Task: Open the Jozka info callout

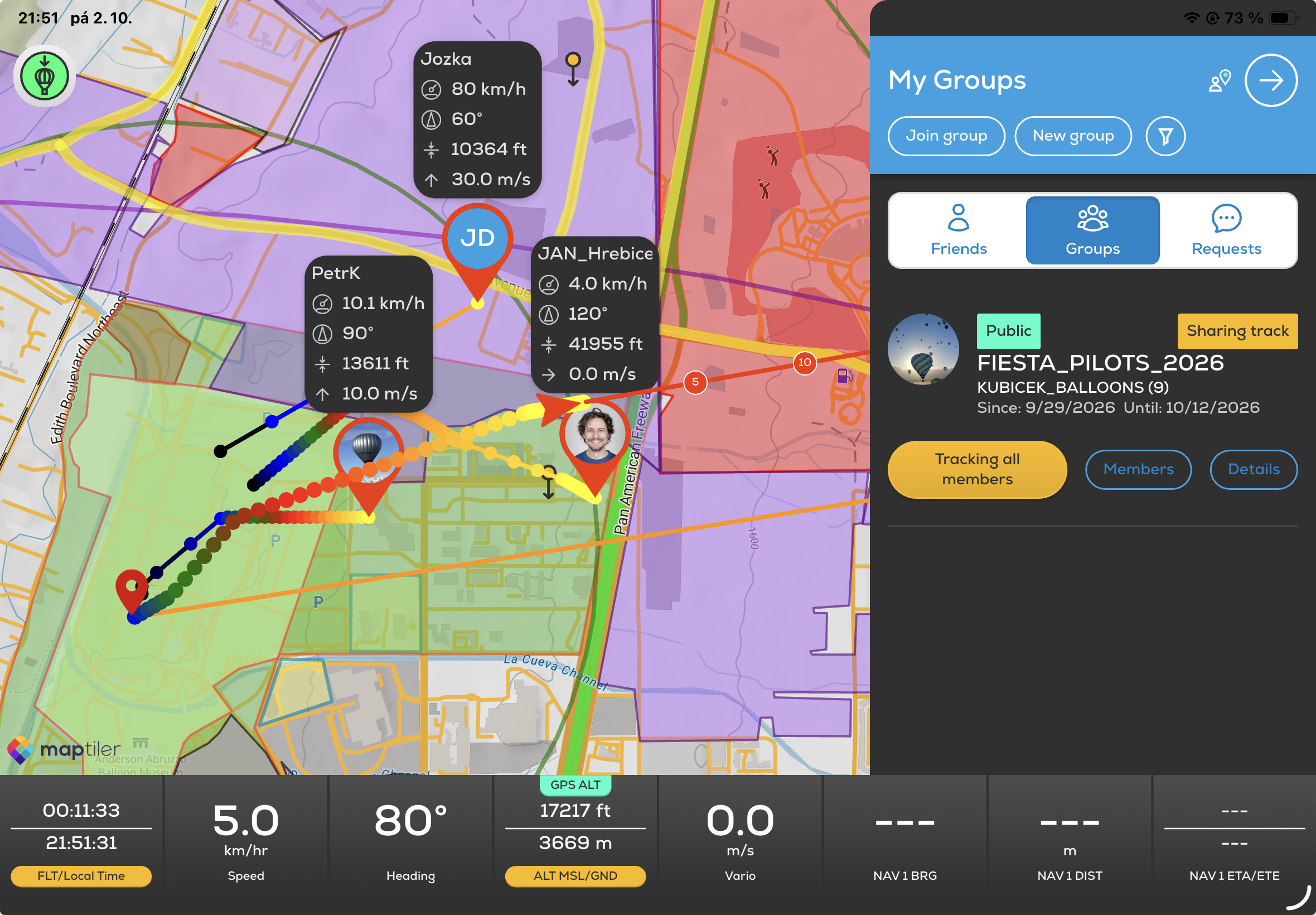Action: pyautogui.click(x=477, y=120)
